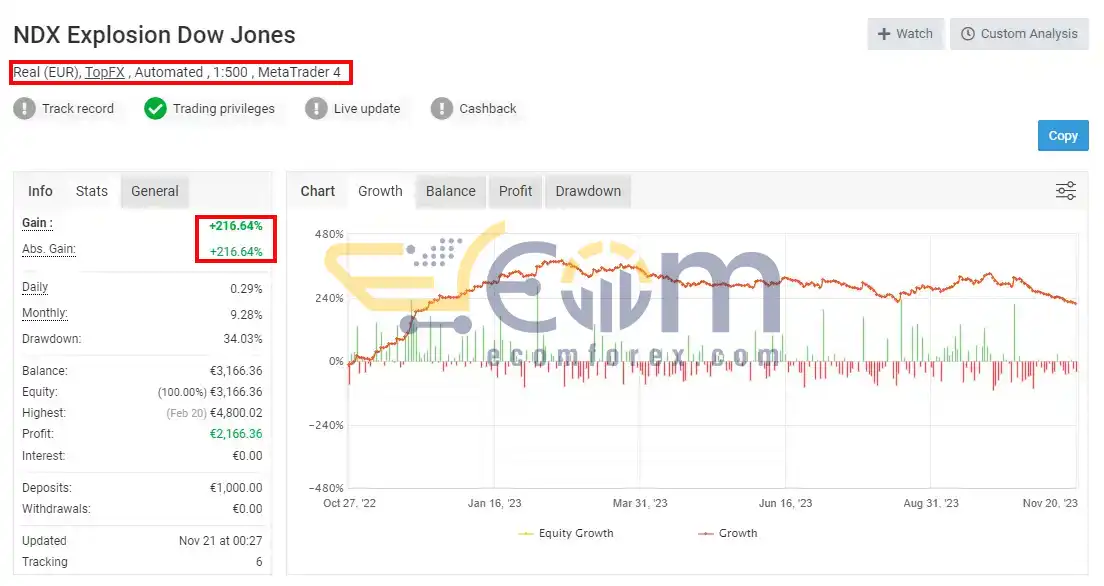Click the Highest €4,800.02 value
The height and width of the screenshot is (586, 1104).
tap(236, 413)
